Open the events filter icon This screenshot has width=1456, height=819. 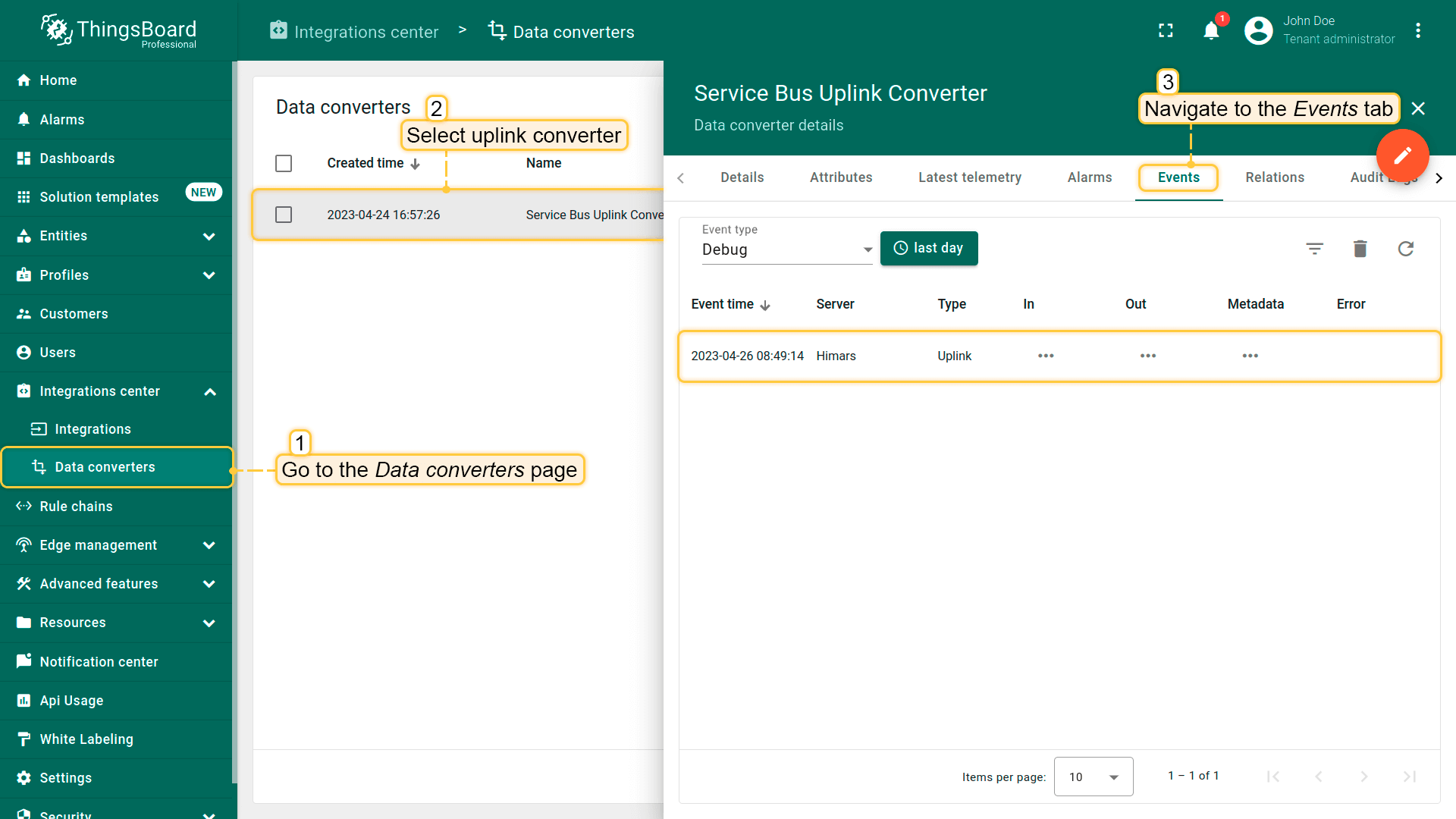click(x=1314, y=249)
